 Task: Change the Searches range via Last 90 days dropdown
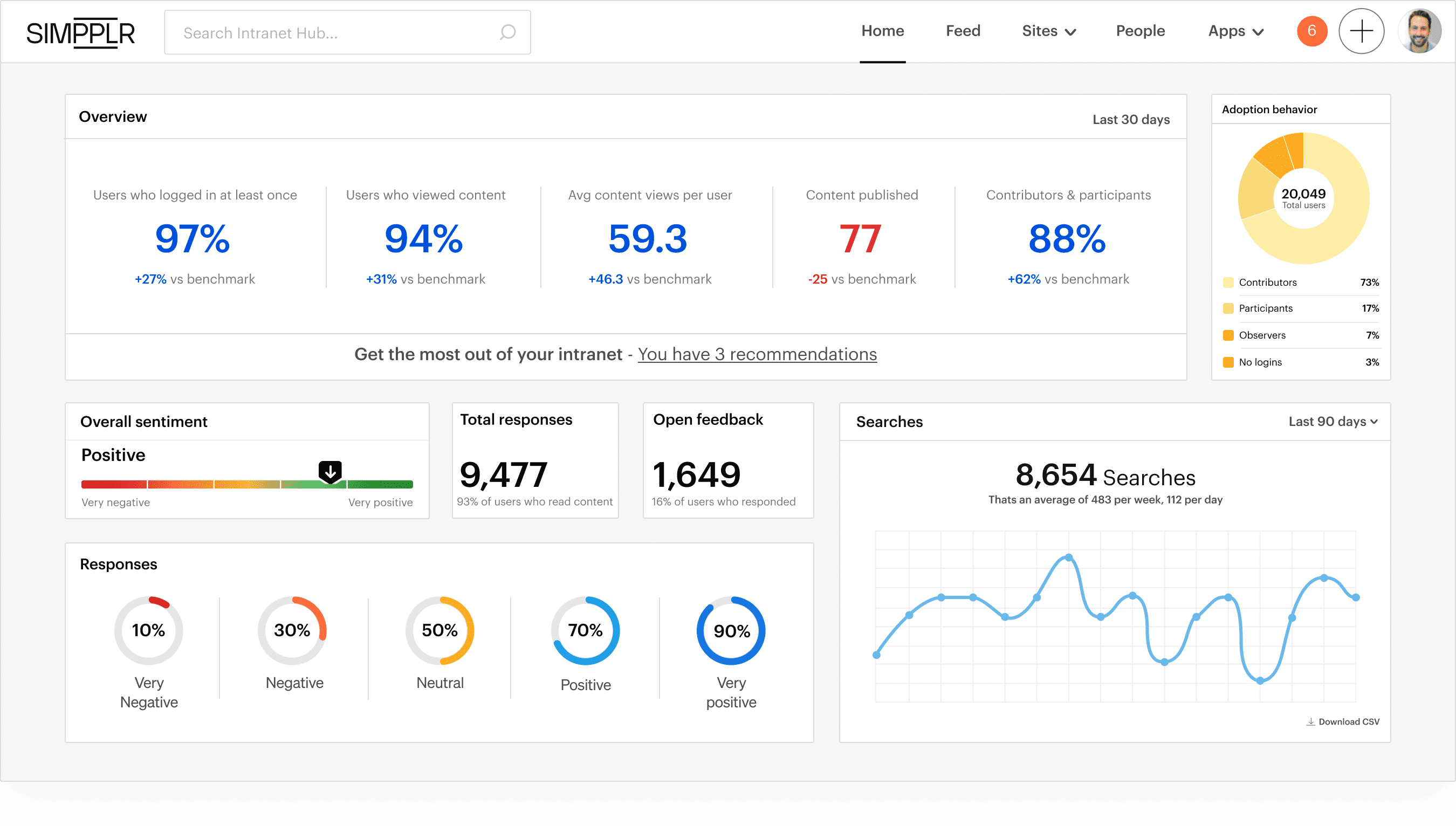coord(1333,422)
